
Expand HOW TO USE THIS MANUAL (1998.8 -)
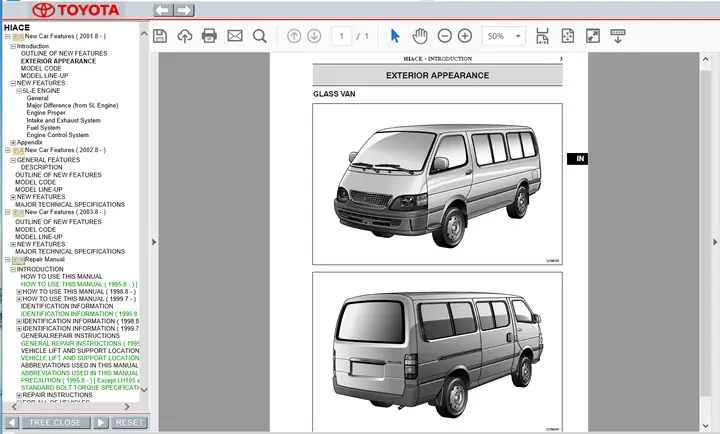pos(19,292)
